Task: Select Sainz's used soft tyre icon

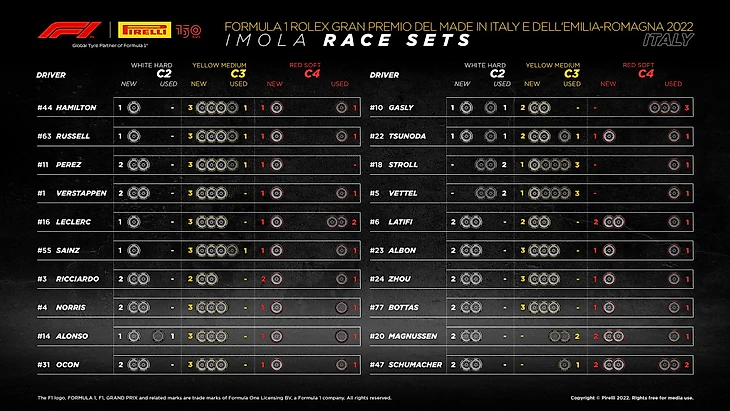Action: [341, 250]
